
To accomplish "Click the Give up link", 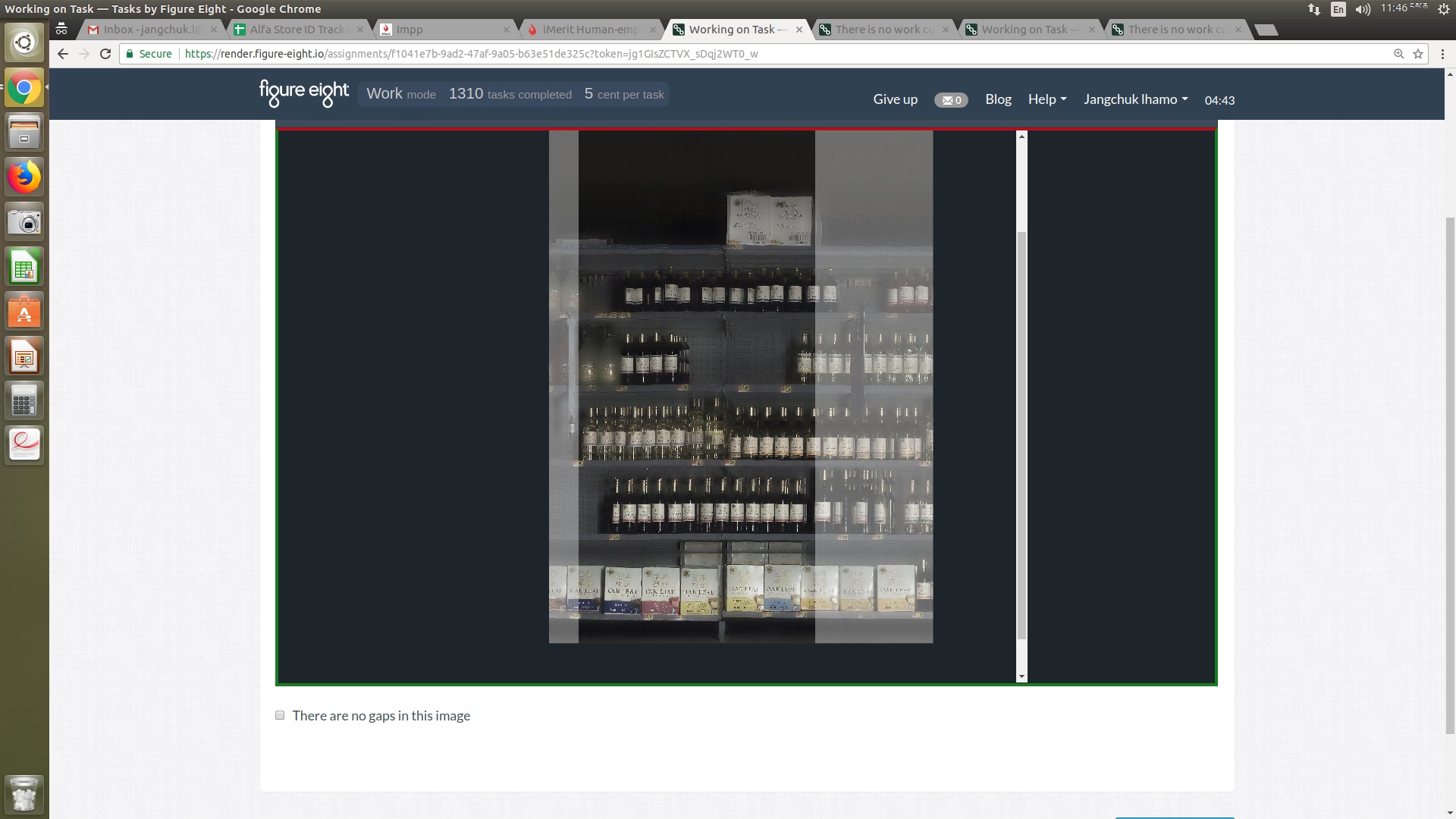I will pyautogui.click(x=895, y=99).
